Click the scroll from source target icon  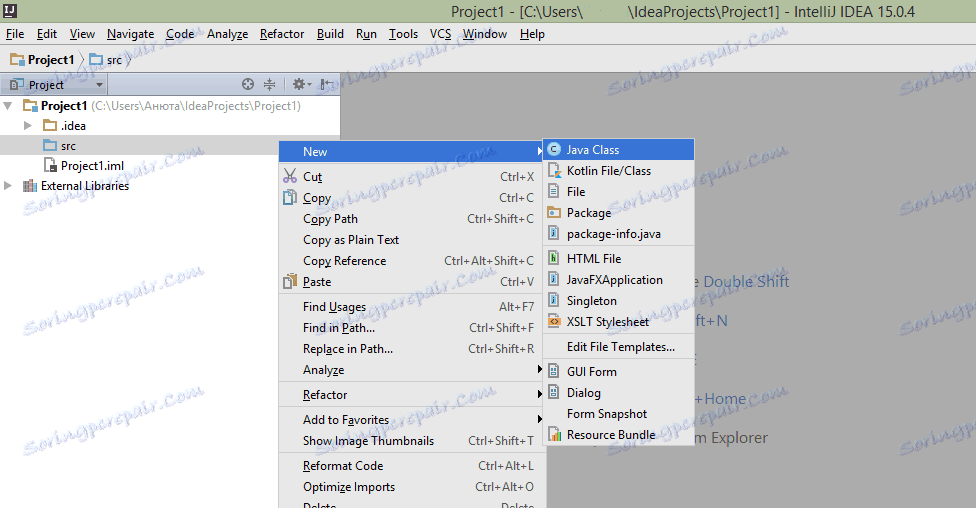coord(248,84)
